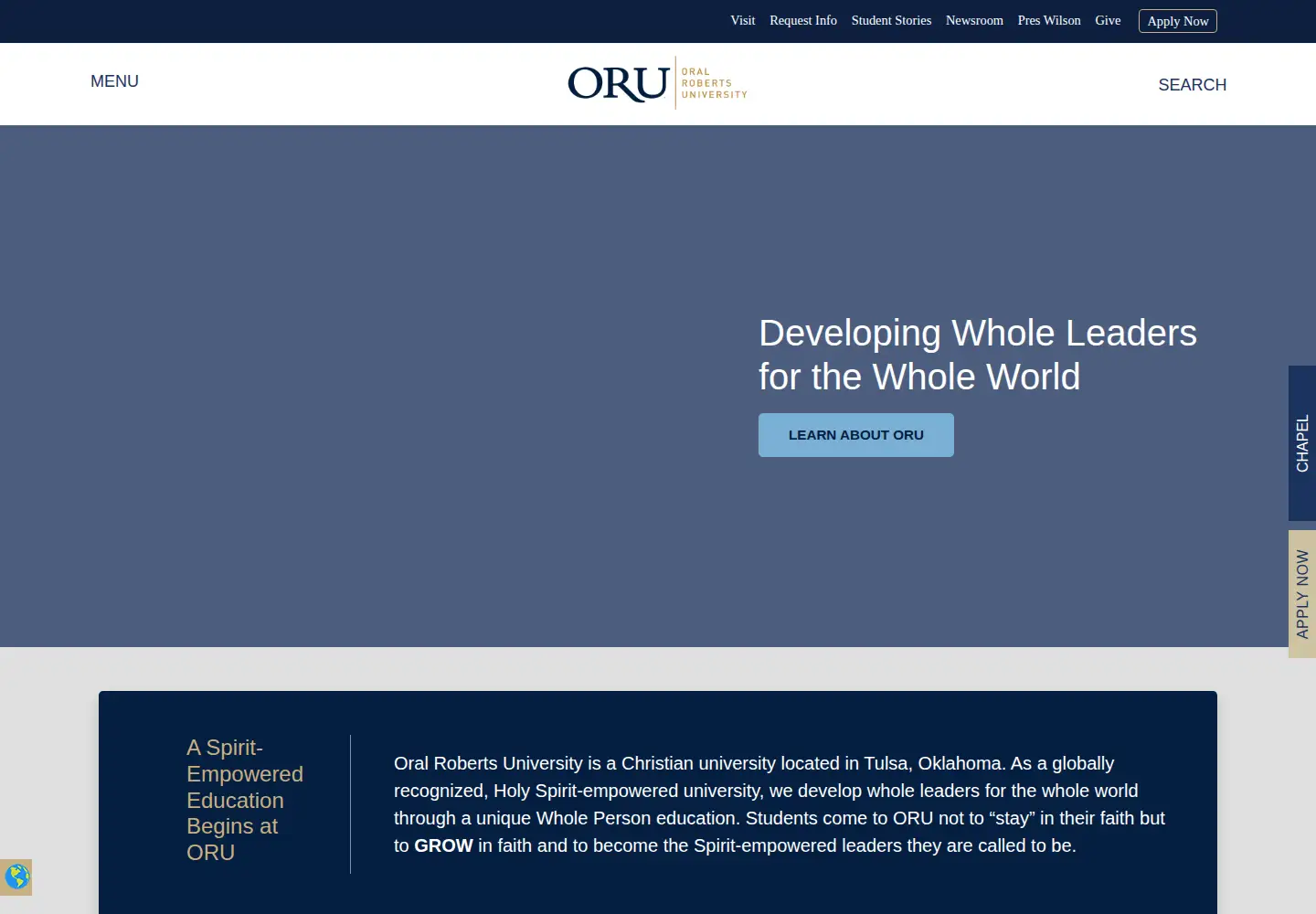
Task: Open the APPLY NOW side tab
Action: (x=1302, y=594)
